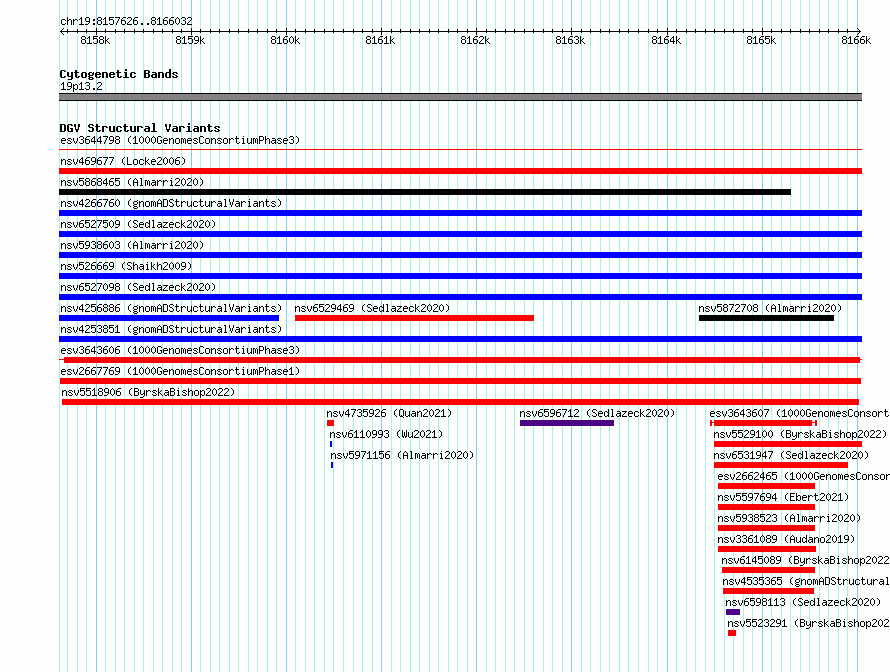Click the red bar of nsv3361089
Screen dimensions: 890x672
click(767, 549)
